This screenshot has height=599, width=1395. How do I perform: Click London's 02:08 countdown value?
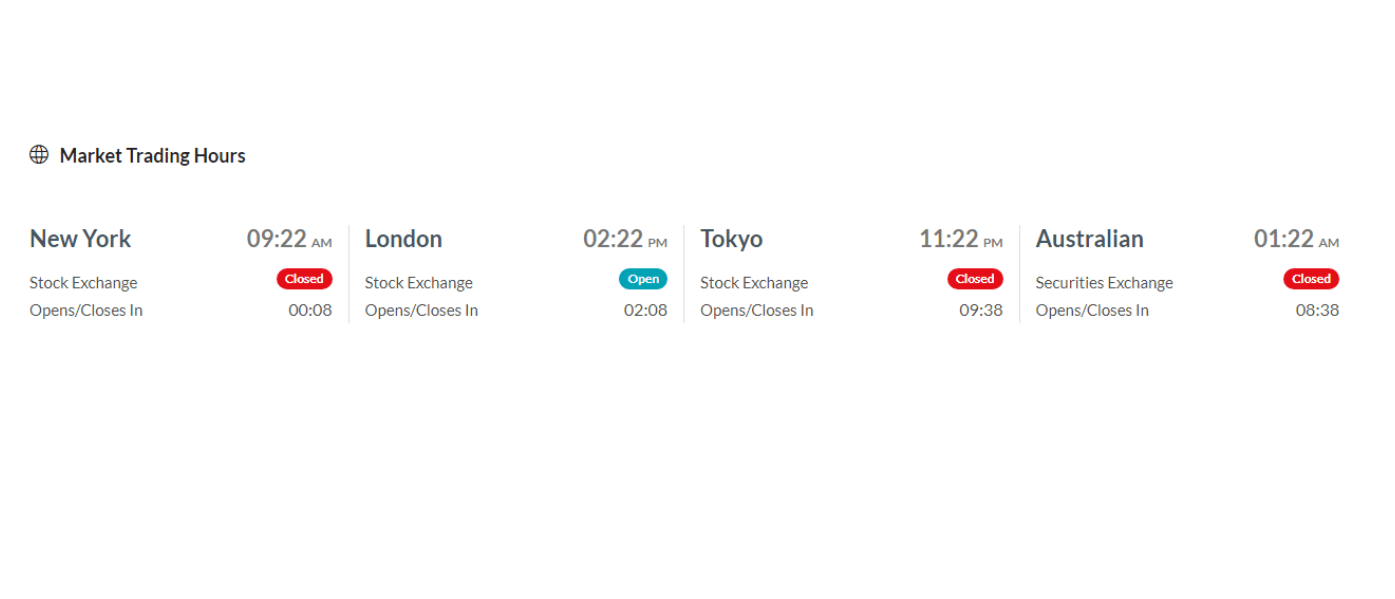645,310
